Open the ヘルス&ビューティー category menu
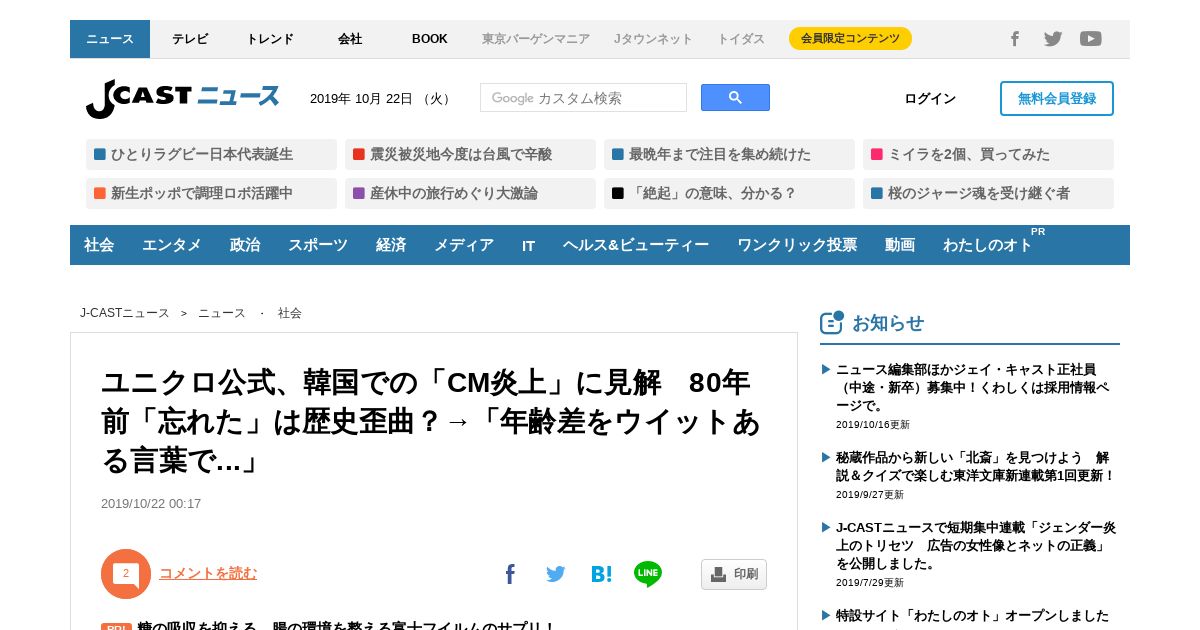The height and width of the screenshot is (630, 1200). [636, 245]
